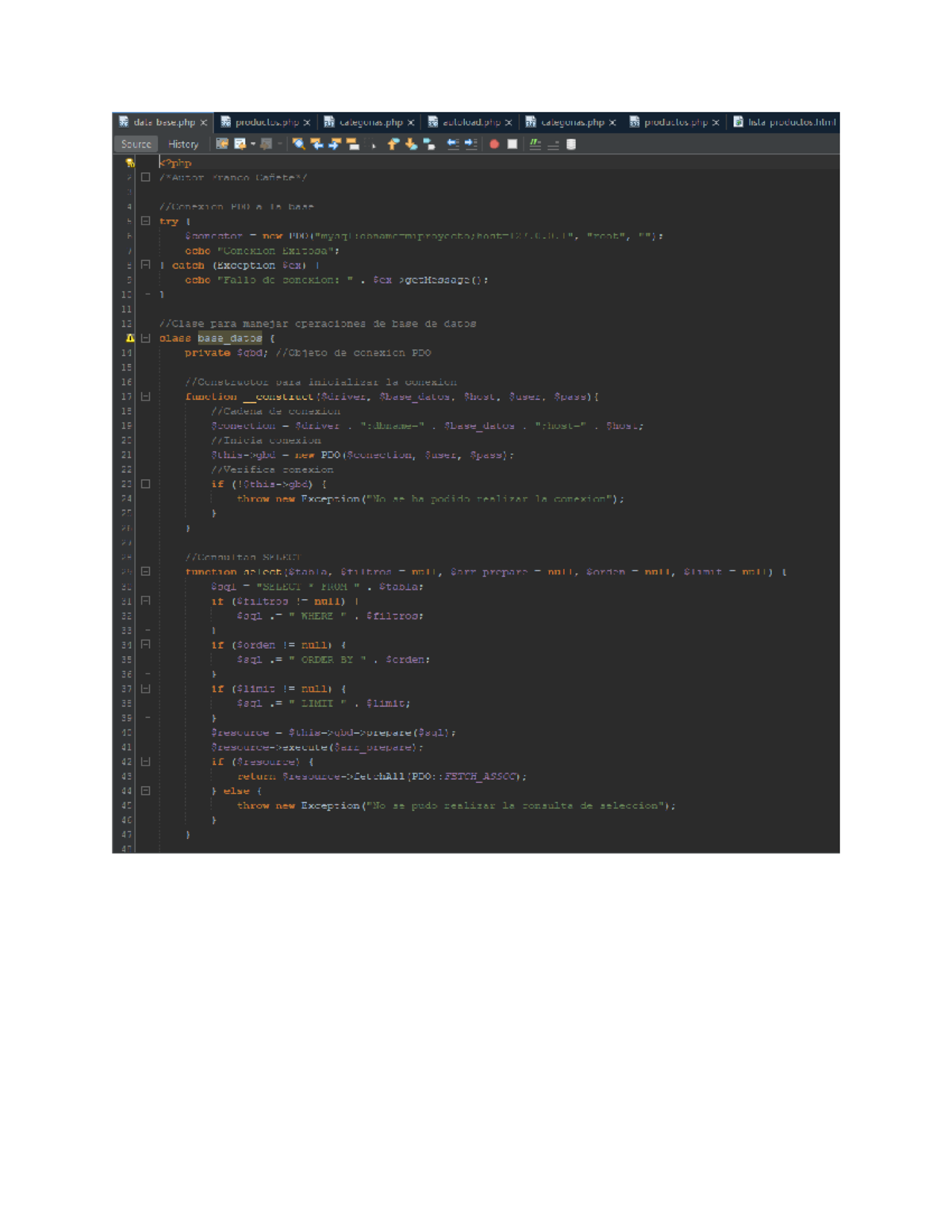Image resolution: width=952 pixels, height=1232 pixels.
Task: Click the Forward navigation arrow in the toolbar
Action: point(266,144)
